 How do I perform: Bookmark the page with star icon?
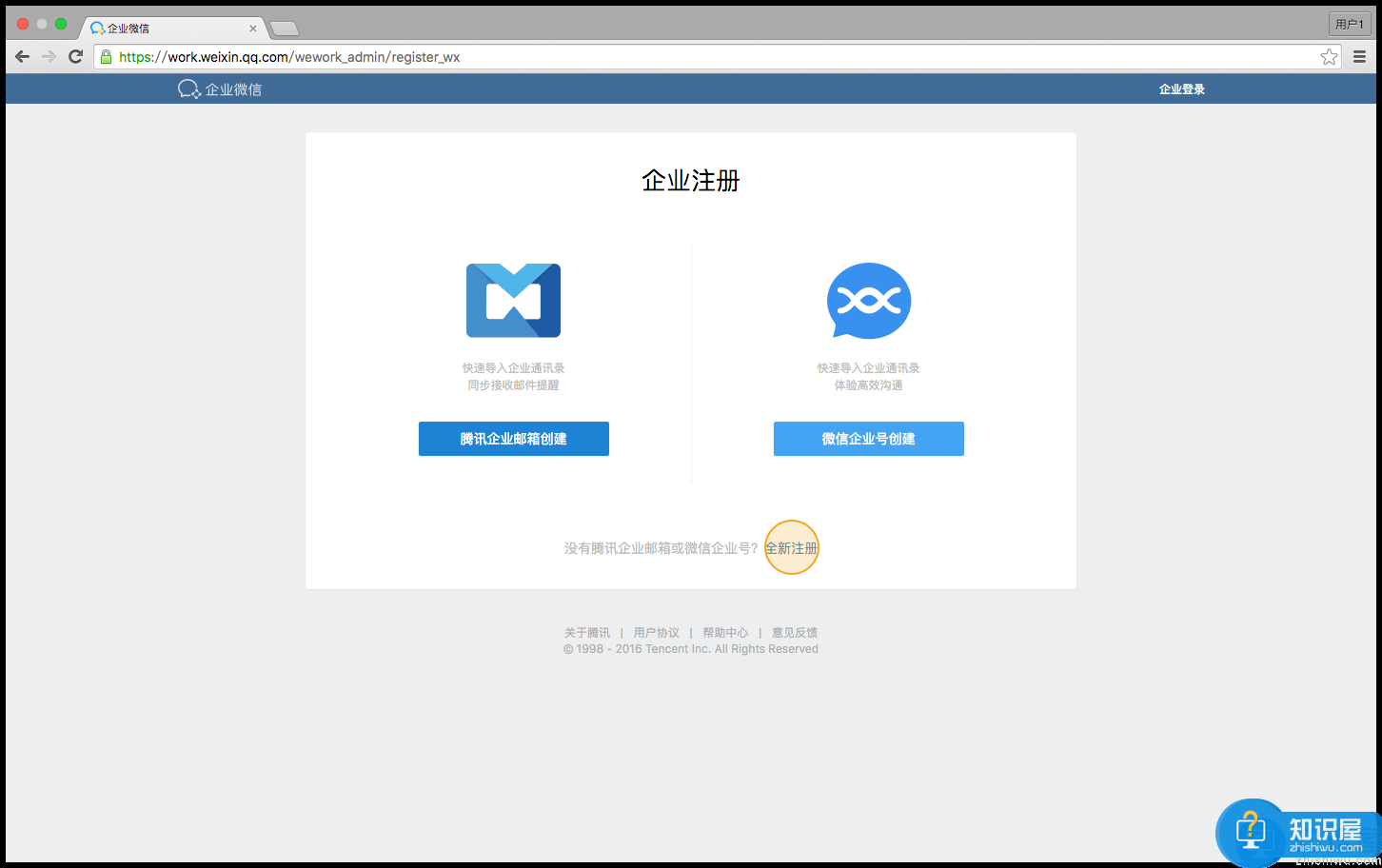pos(1329,57)
